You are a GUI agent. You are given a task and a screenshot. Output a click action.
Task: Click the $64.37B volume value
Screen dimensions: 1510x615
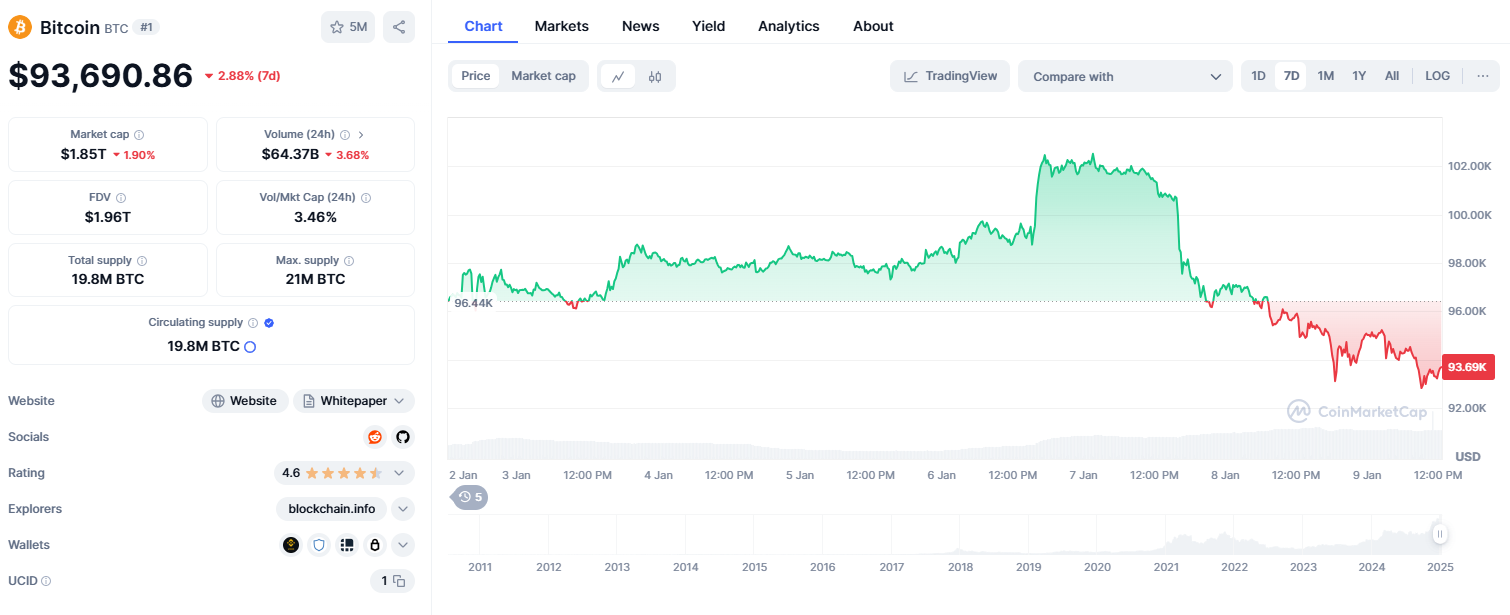click(x=291, y=154)
